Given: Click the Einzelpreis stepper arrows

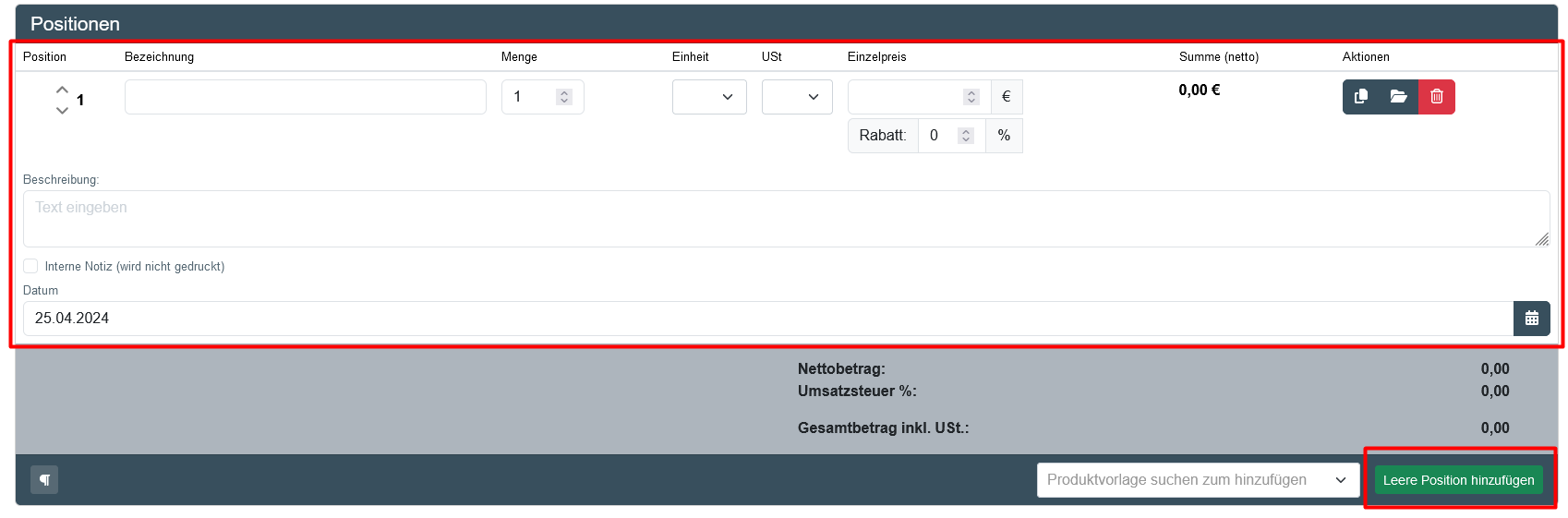Looking at the screenshot, I should coord(971,97).
